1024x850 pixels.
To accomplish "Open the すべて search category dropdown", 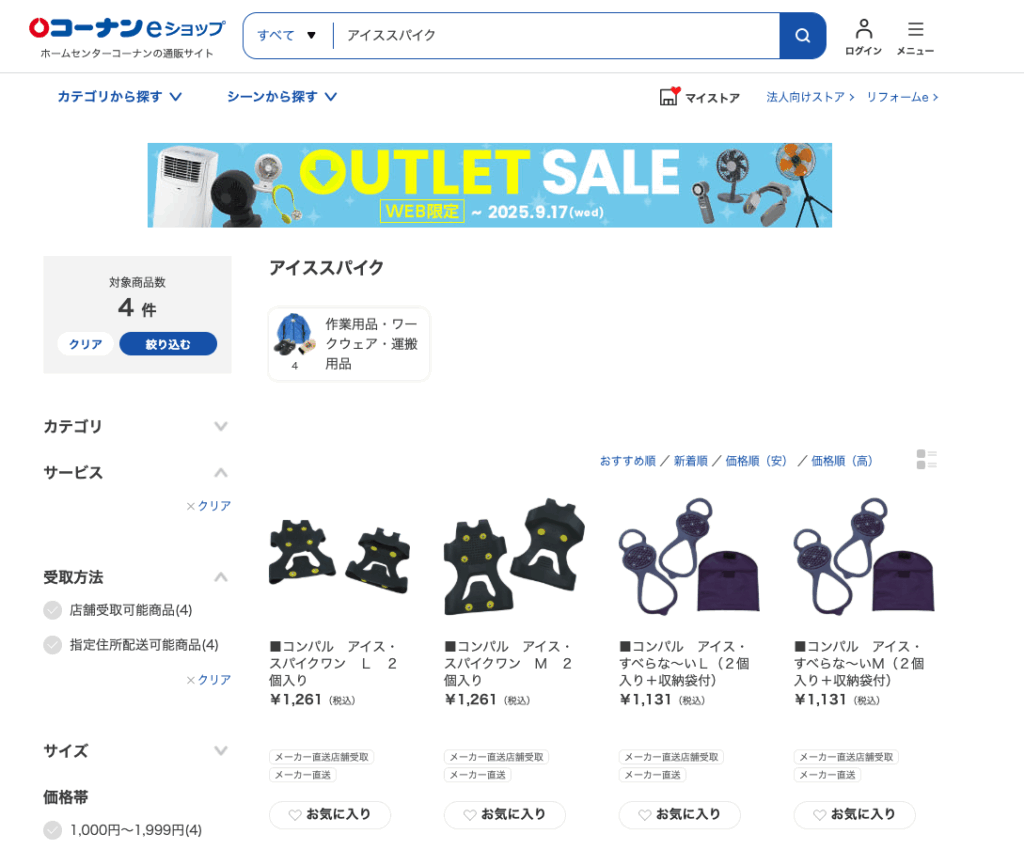I will (x=287, y=35).
